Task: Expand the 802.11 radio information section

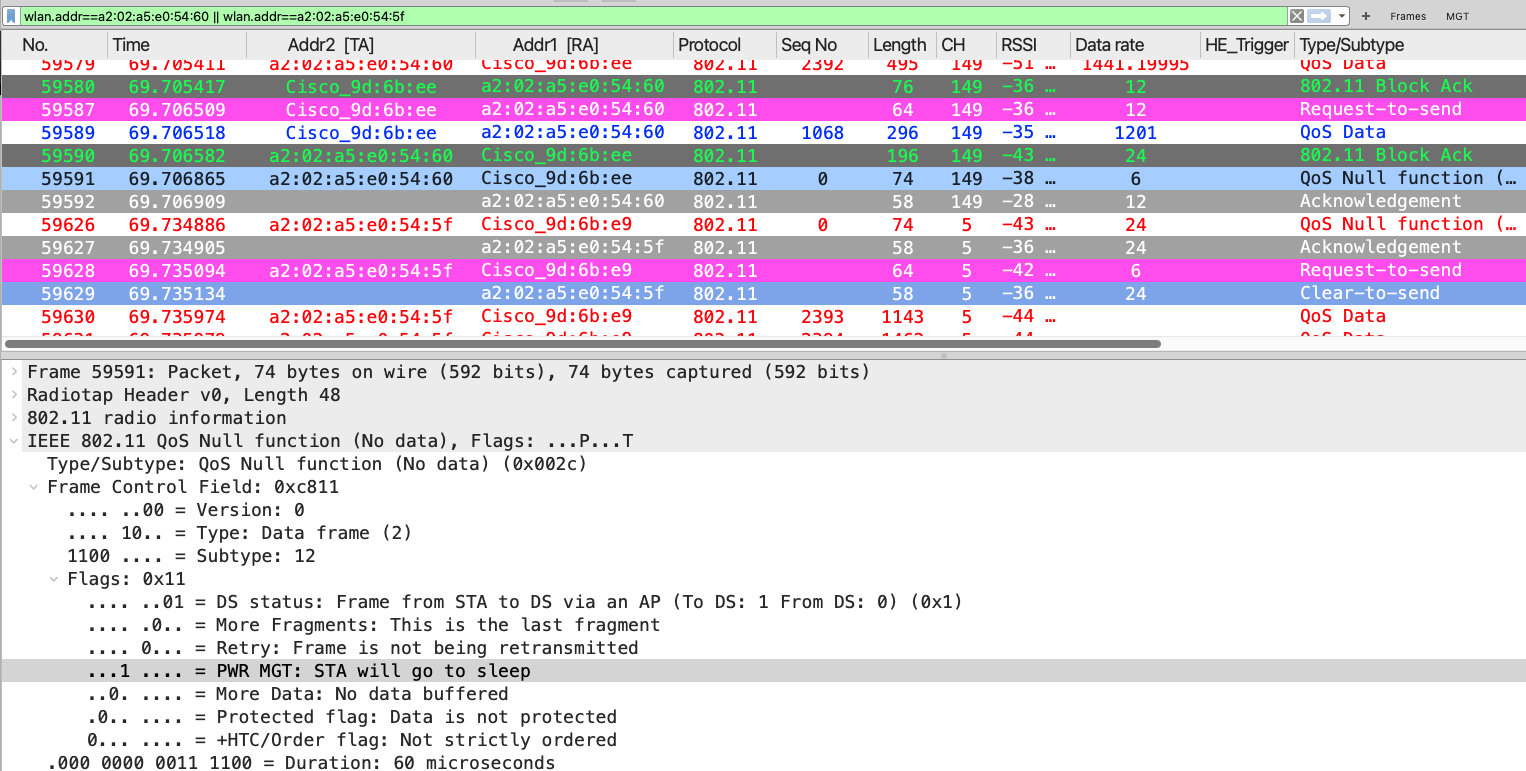Action: [x=14, y=418]
